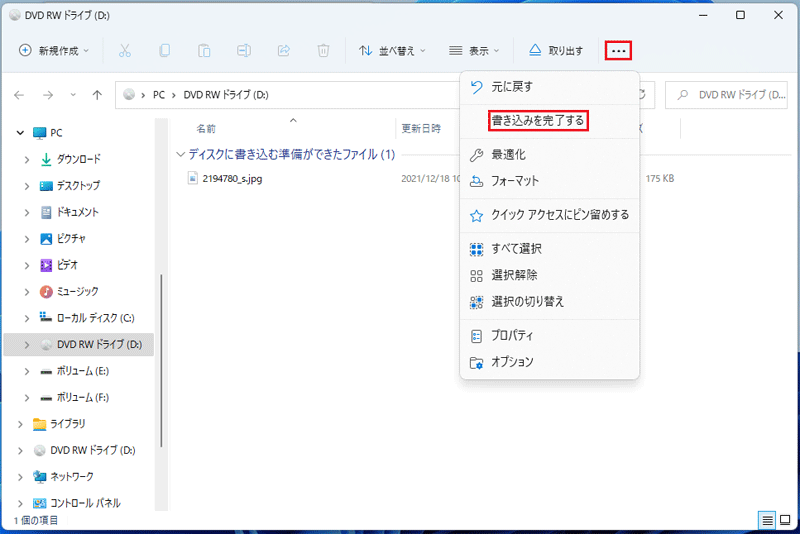Select コントロール パネル in navigation pane

(77, 503)
